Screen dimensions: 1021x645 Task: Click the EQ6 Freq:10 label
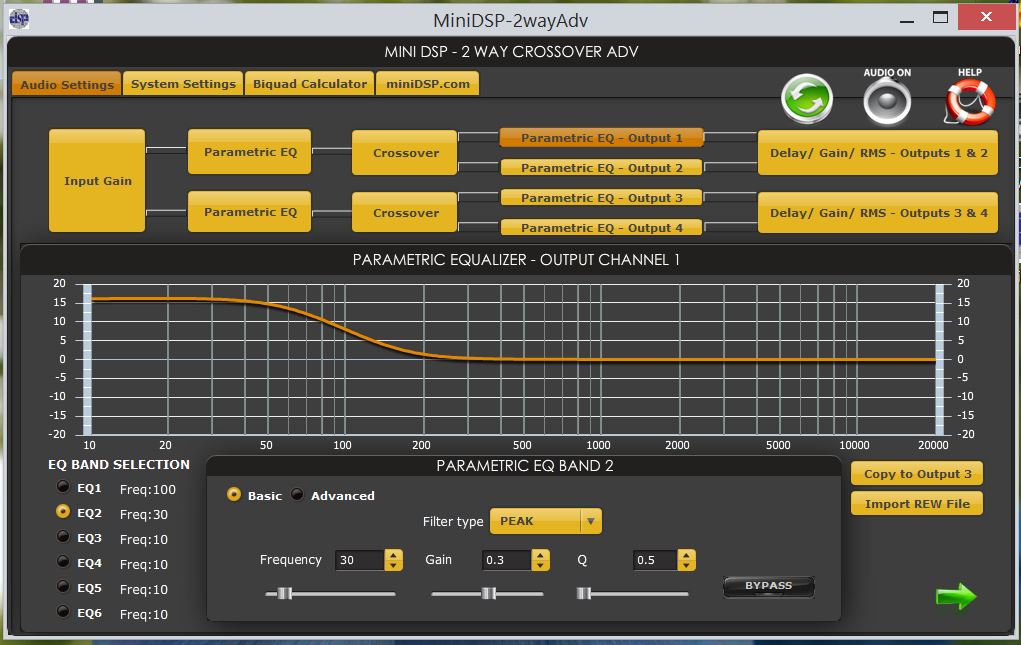pos(144,614)
